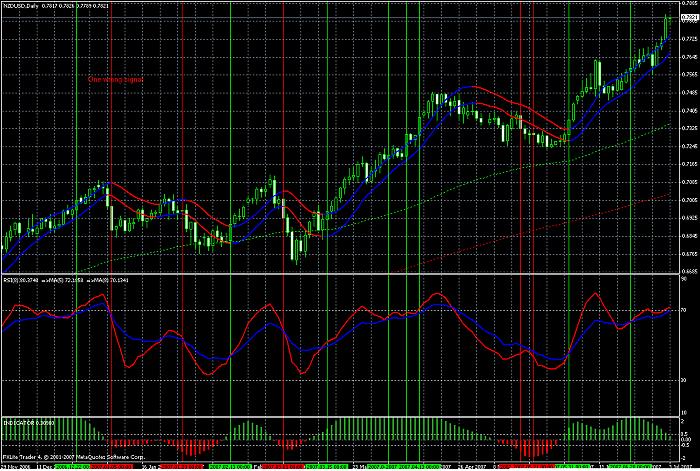
Task: Click the highlighted current price label 0.7821
Action: click(689, 17)
